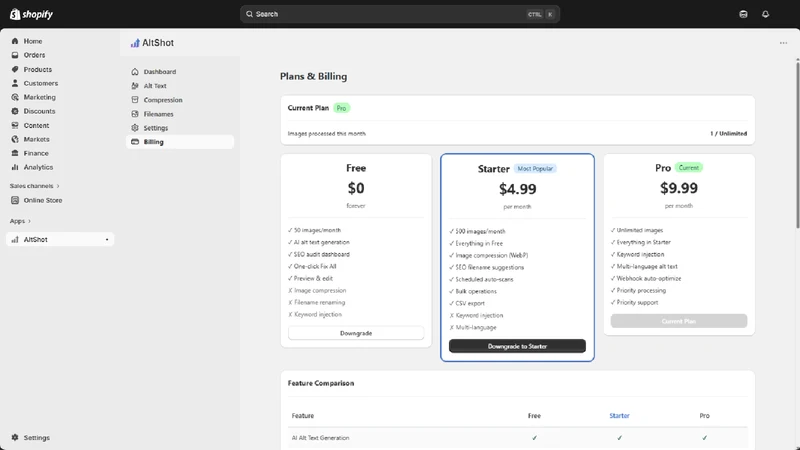
Task: Click the $9.99 Pro price
Action: (679, 188)
